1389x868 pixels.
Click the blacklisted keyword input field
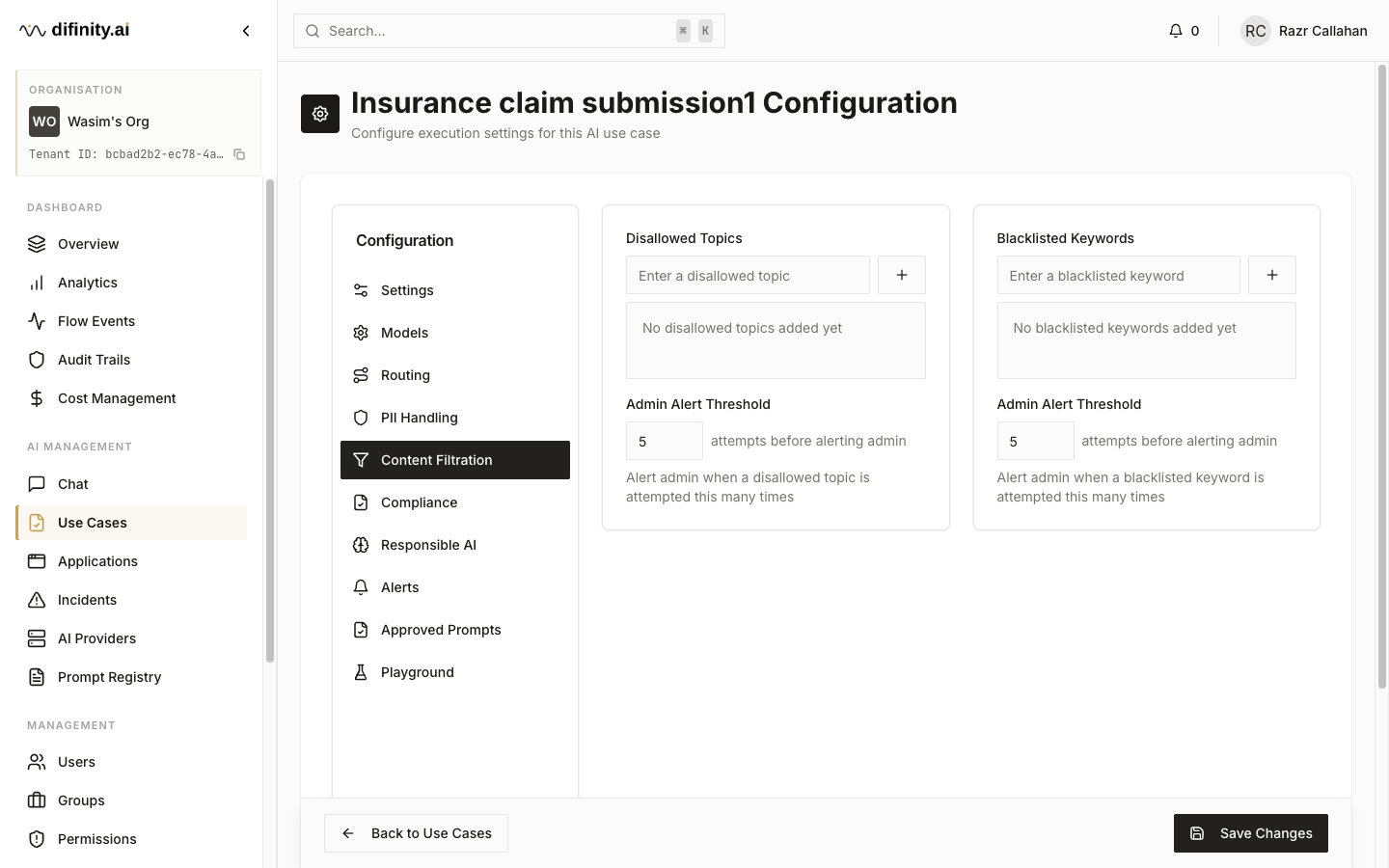pos(1118,275)
